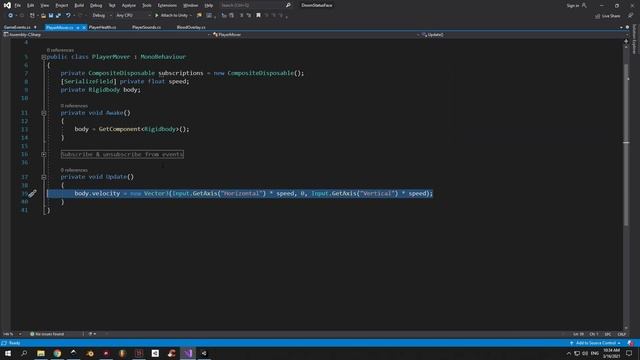
Task: Click the '0 references' link above Update()
Action: [x=74, y=170]
